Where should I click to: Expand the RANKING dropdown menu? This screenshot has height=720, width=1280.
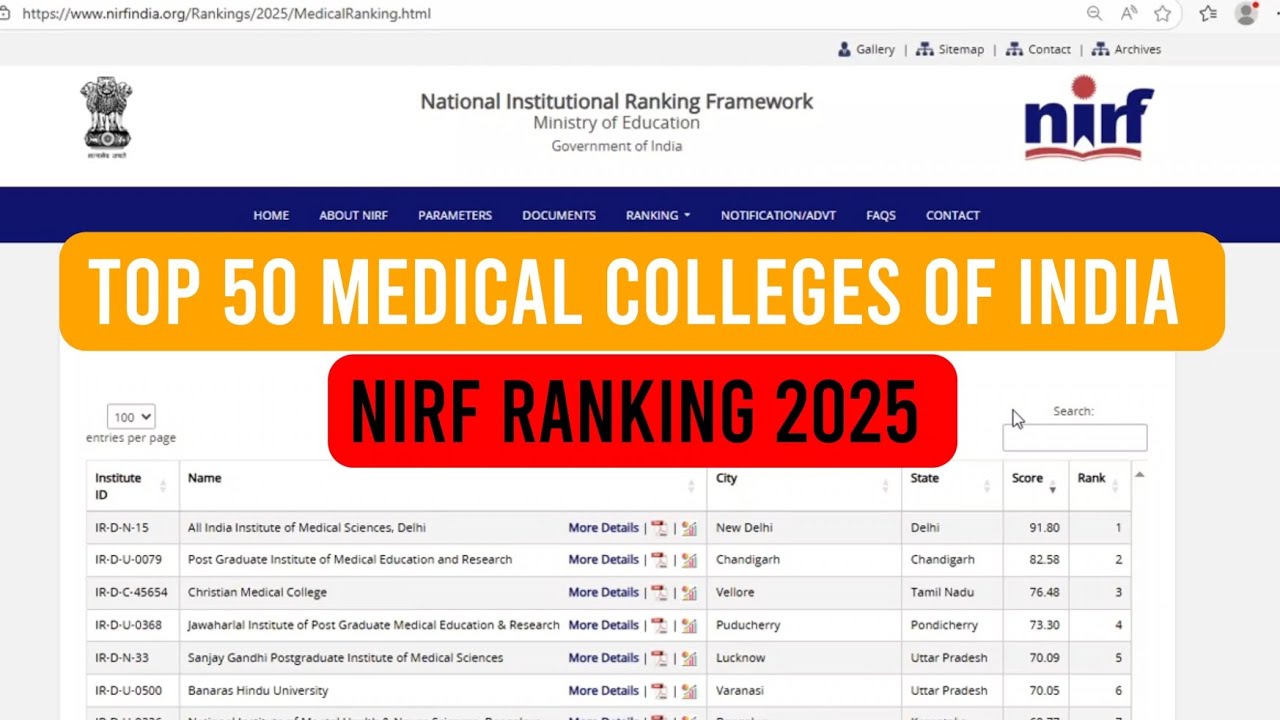coord(658,215)
